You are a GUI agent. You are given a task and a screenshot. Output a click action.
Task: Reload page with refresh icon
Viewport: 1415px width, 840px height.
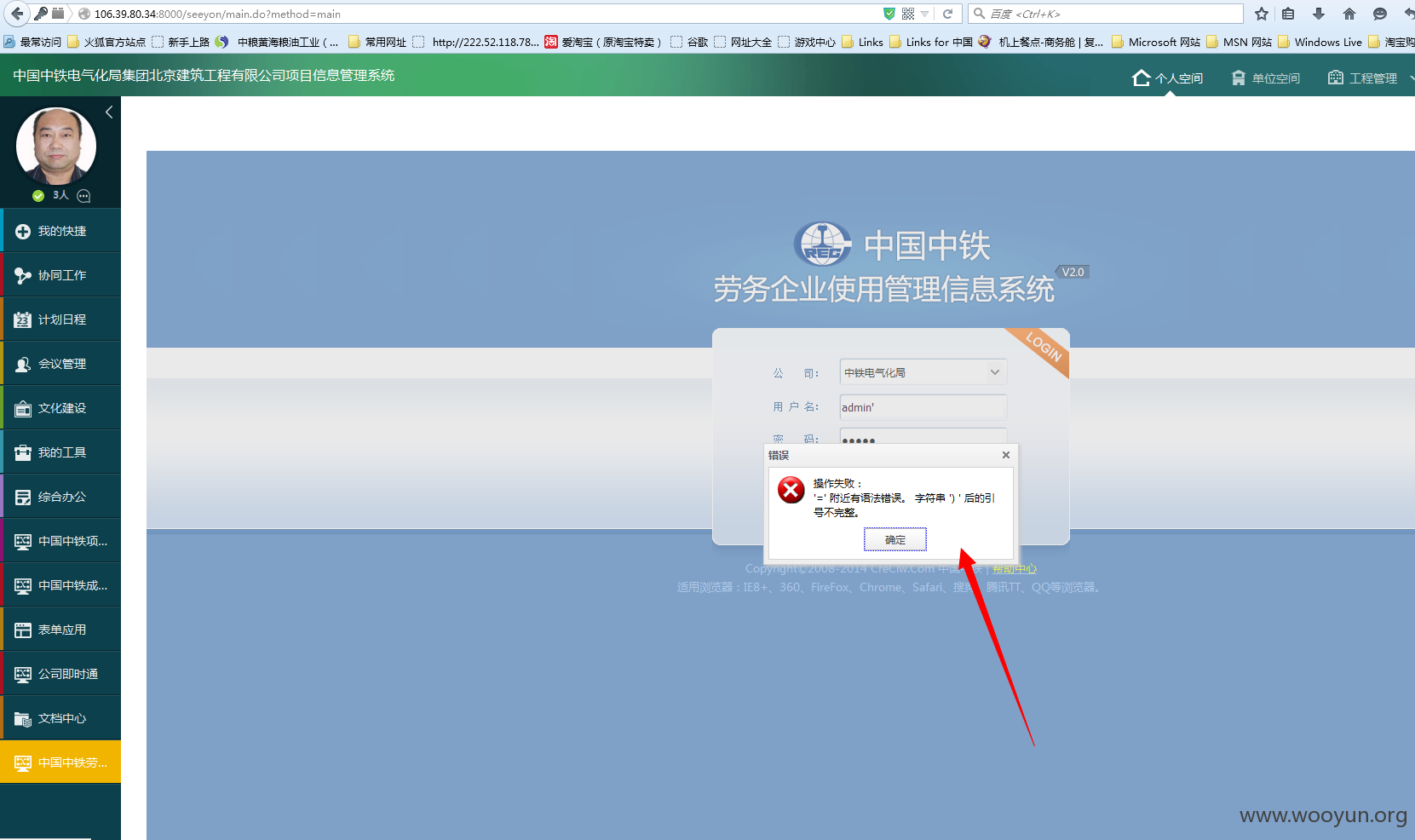(947, 14)
